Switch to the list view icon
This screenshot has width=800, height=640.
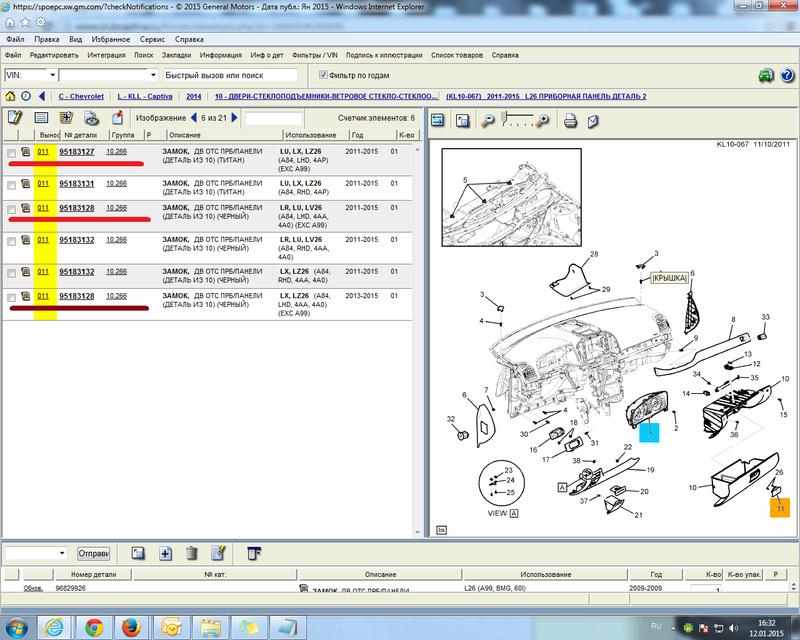[41, 118]
